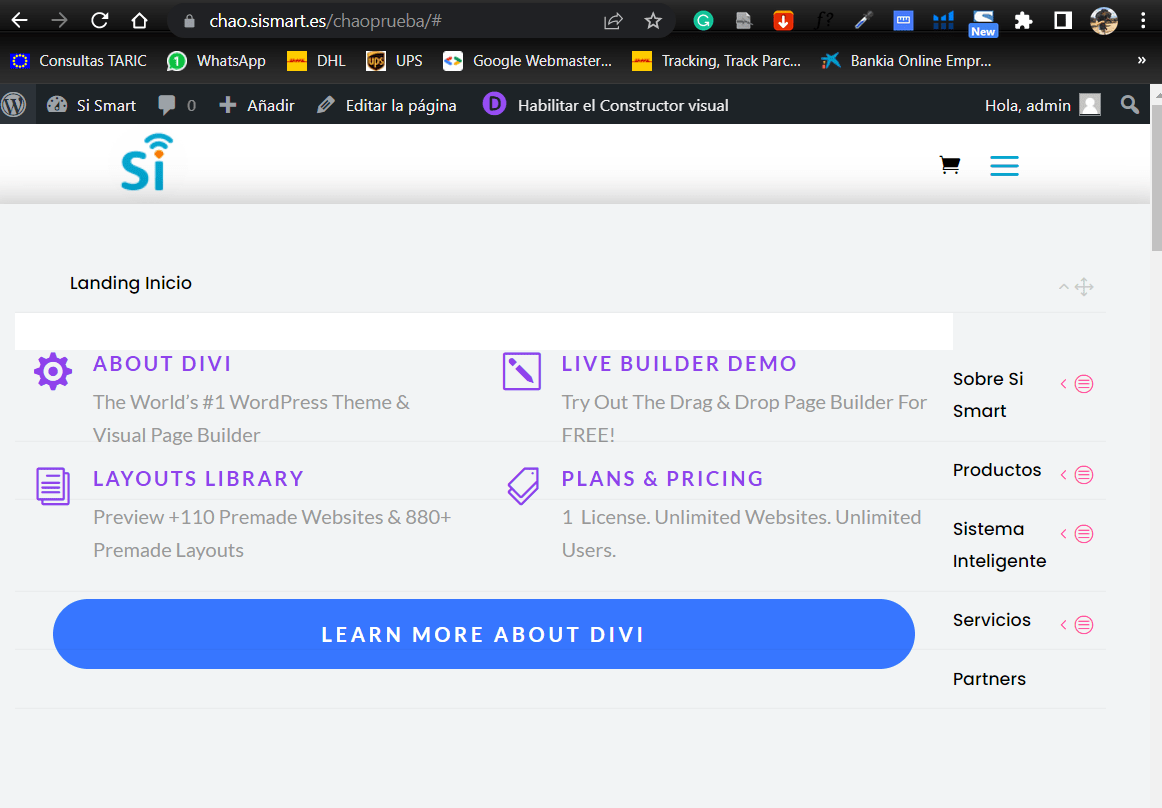Expand the Sistema Inteligente submenu chevron
This screenshot has height=808, width=1162.
tap(1063, 534)
